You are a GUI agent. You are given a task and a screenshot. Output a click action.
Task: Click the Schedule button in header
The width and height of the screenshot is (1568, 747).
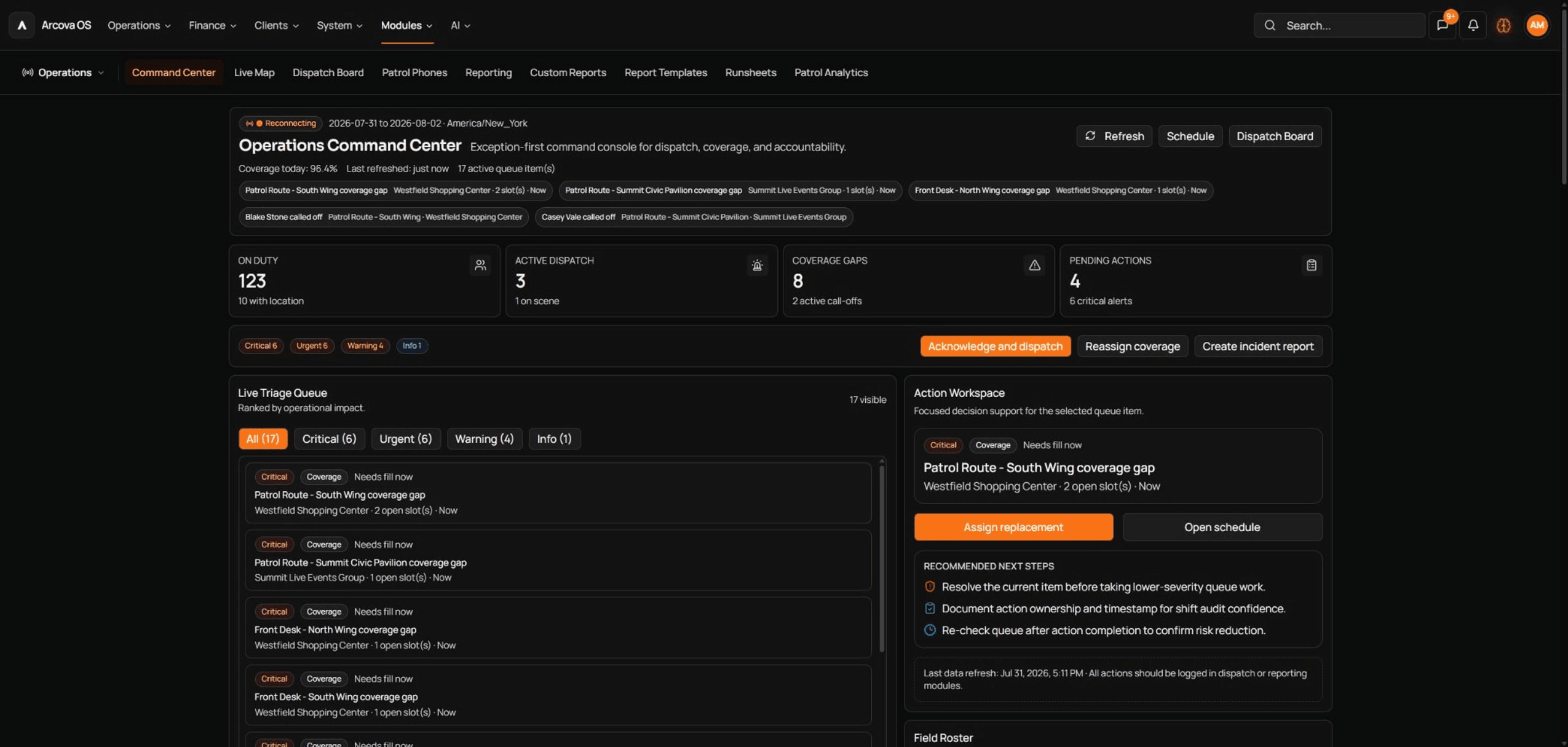1190,136
